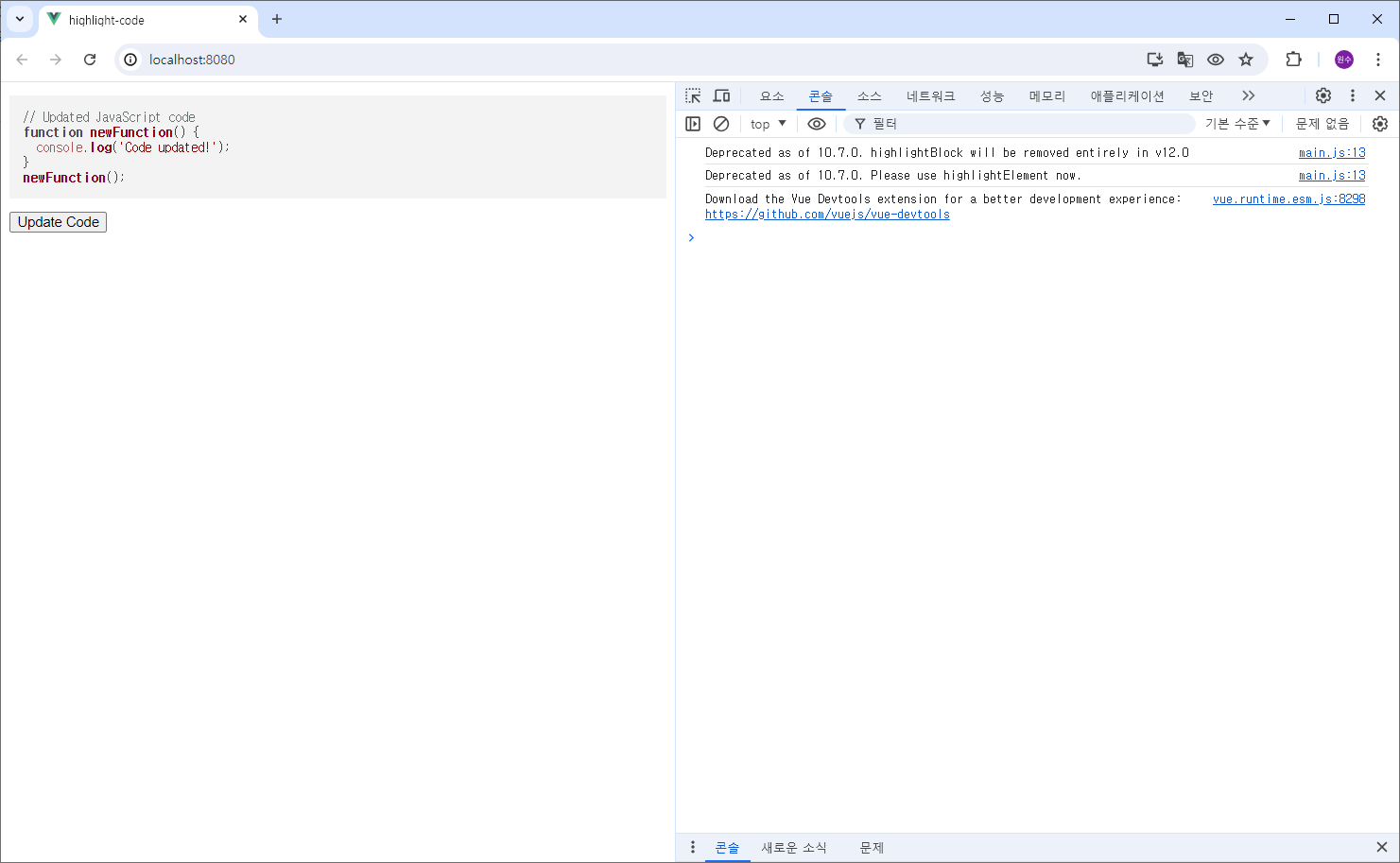Open the main.js:13 source link
Image resolution: width=1400 pixels, height=863 pixels.
coord(1332,152)
